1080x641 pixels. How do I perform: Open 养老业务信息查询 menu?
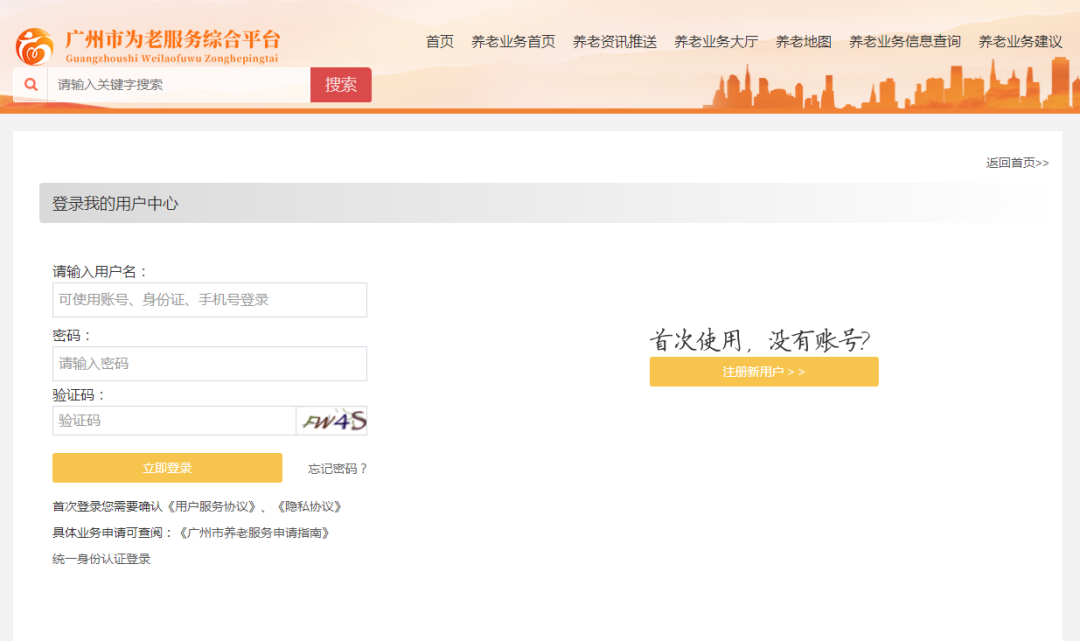904,42
